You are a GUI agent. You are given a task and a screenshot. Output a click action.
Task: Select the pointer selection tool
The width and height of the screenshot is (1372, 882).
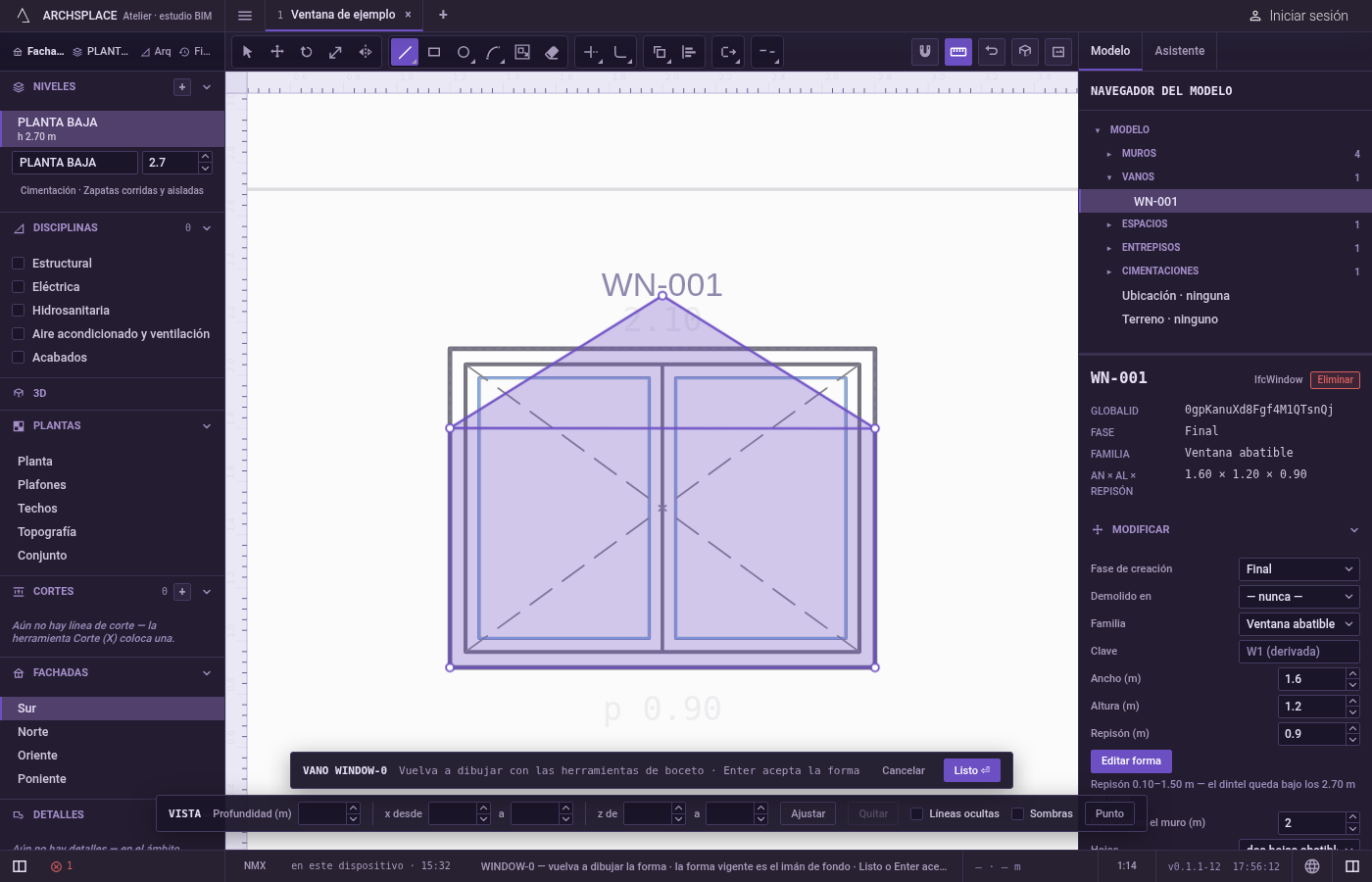pos(247,52)
